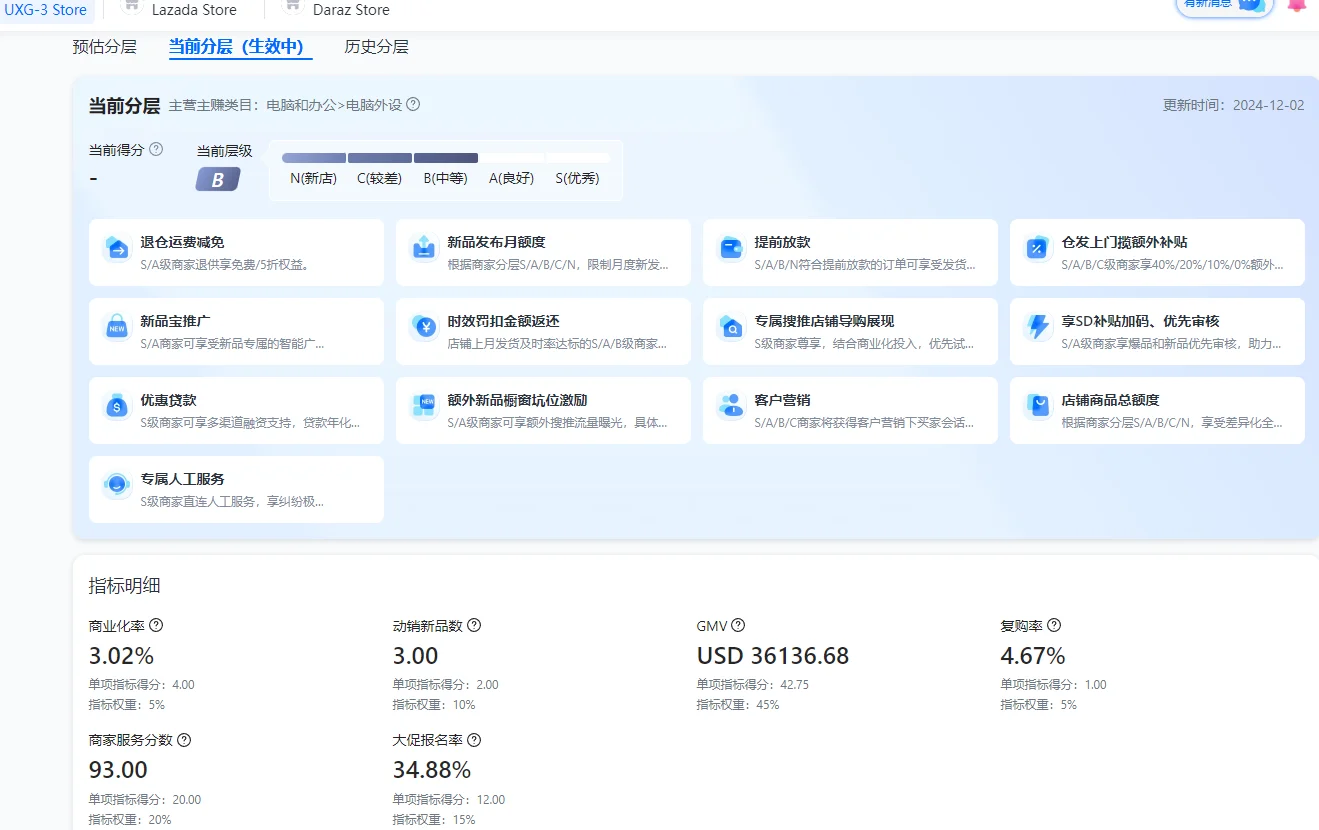Click help icon next to 电脑外设 category
1319x830 pixels.
(x=413, y=104)
